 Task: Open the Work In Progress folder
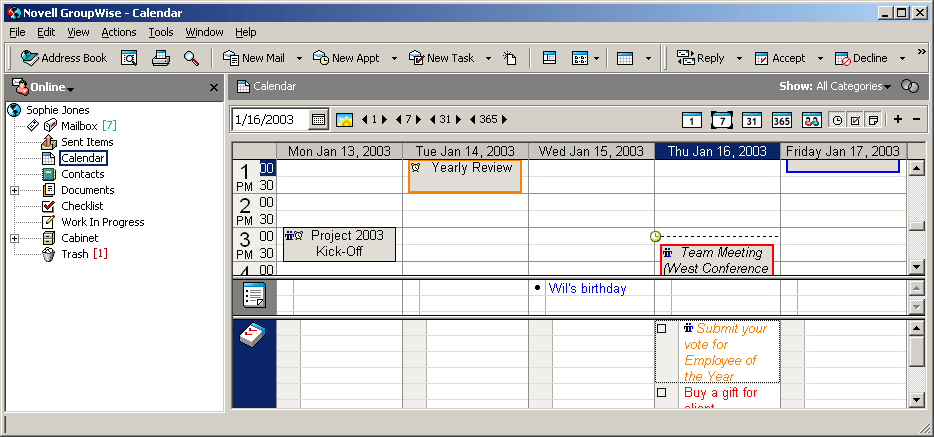[x=102, y=222]
